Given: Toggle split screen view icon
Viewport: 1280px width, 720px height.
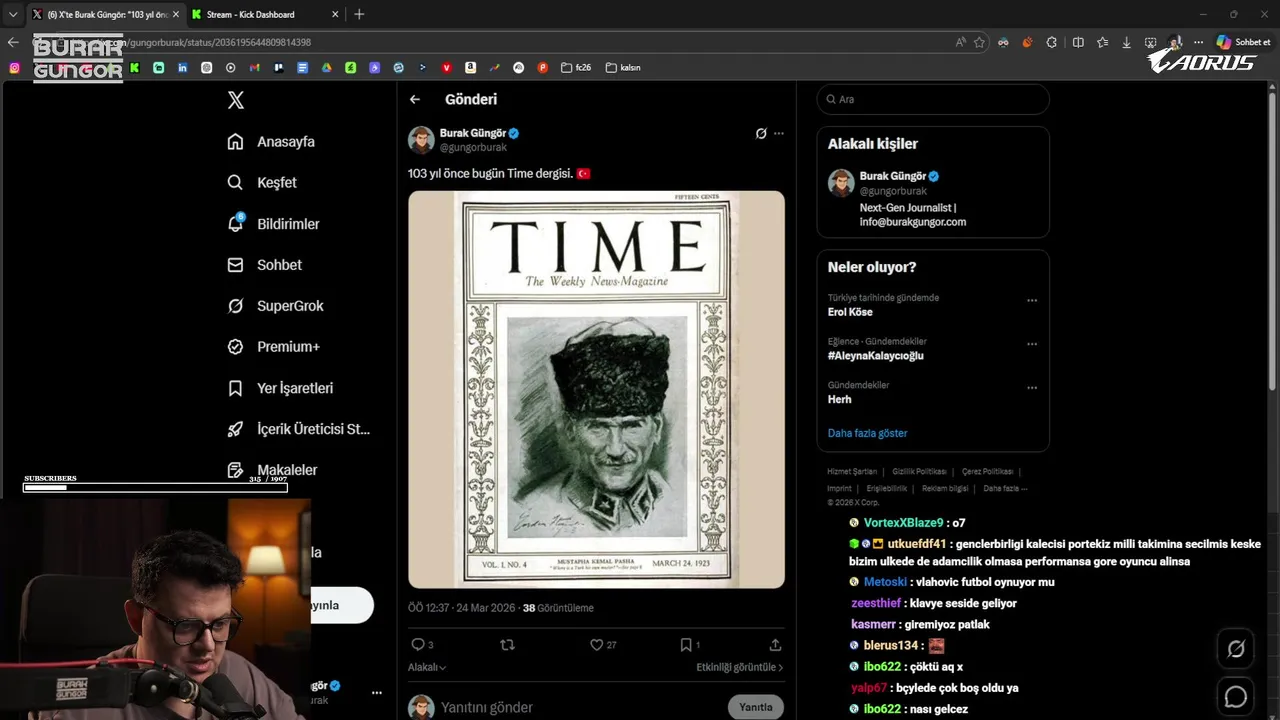Looking at the screenshot, I should [1078, 42].
